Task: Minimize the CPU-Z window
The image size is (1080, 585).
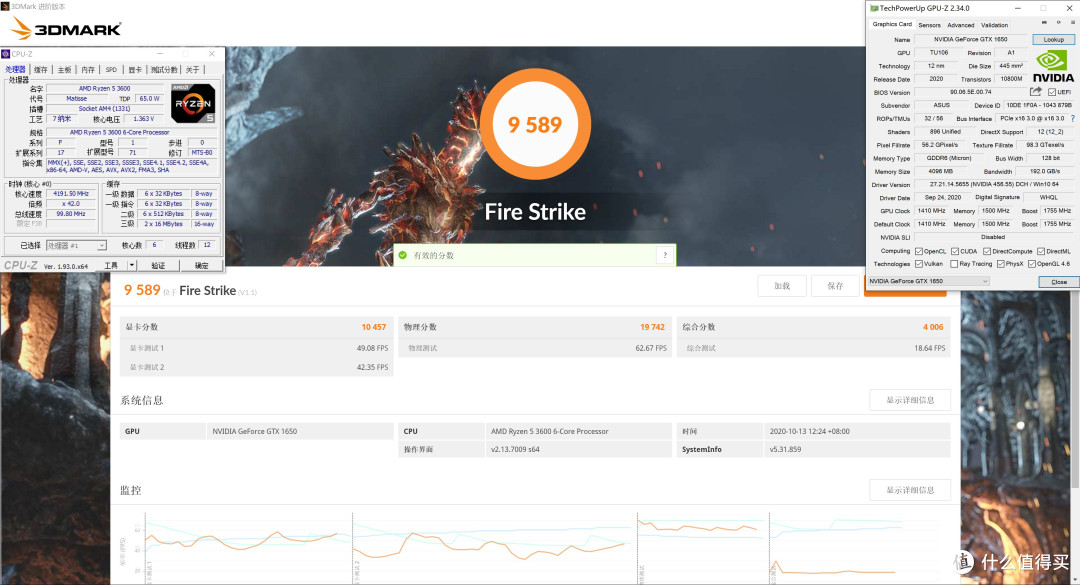Action: (x=160, y=54)
